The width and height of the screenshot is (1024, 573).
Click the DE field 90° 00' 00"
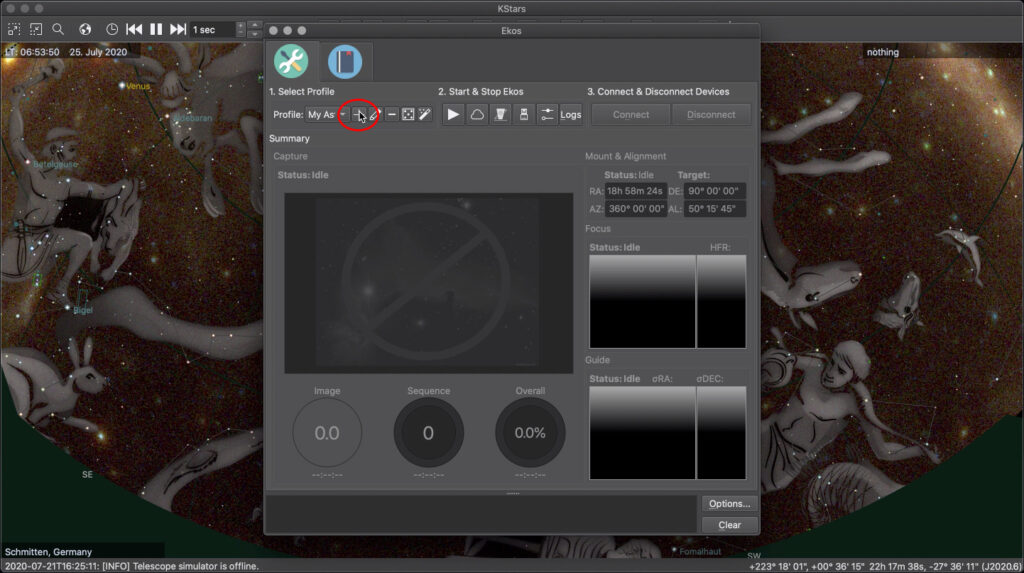(714, 191)
